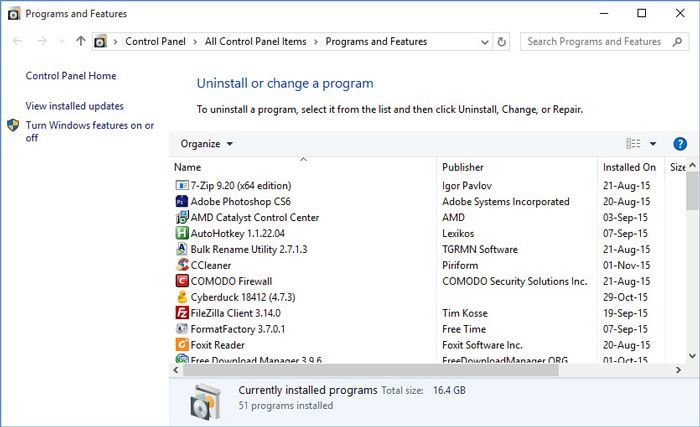Select Cyberduck 18412 (4.7.3) entry
The image size is (700, 427).
(x=243, y=297)
